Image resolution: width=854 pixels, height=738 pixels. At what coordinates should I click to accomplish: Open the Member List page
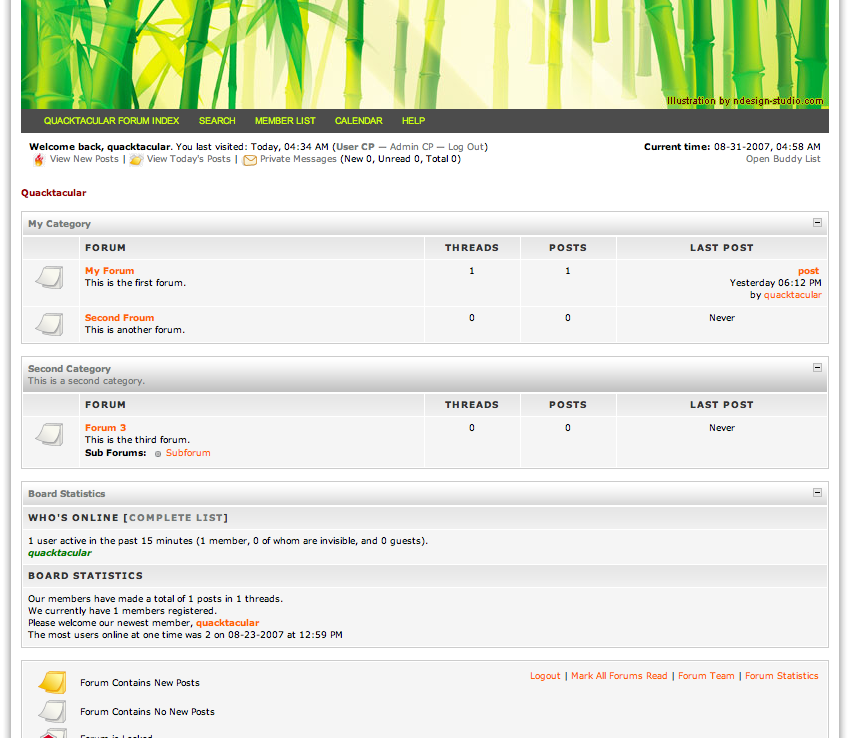(285, 121)
